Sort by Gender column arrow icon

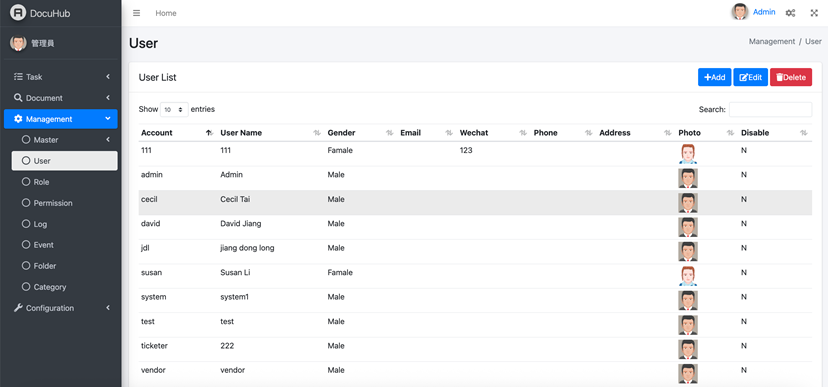[390, 133]
